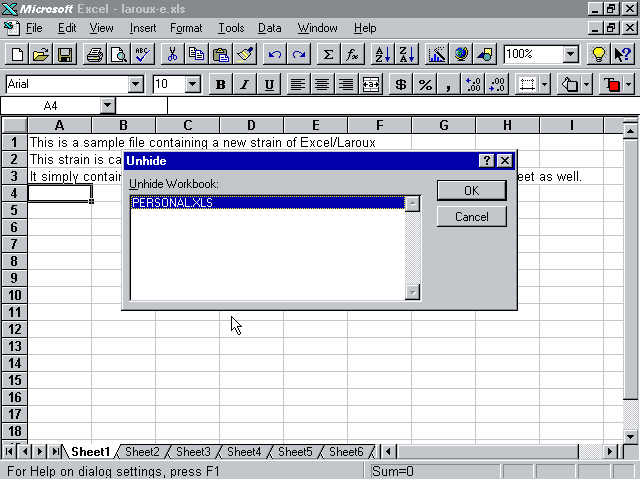
Task: Click the last sheet tab scroll button
Action: 55,452
